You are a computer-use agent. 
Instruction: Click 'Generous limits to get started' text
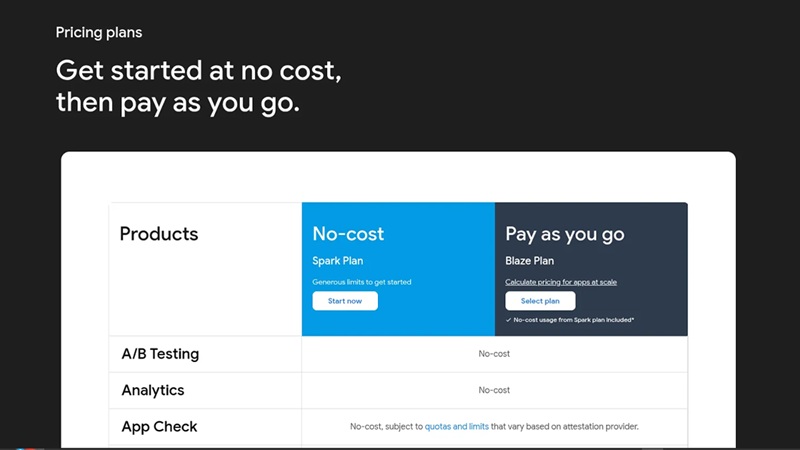362,282
